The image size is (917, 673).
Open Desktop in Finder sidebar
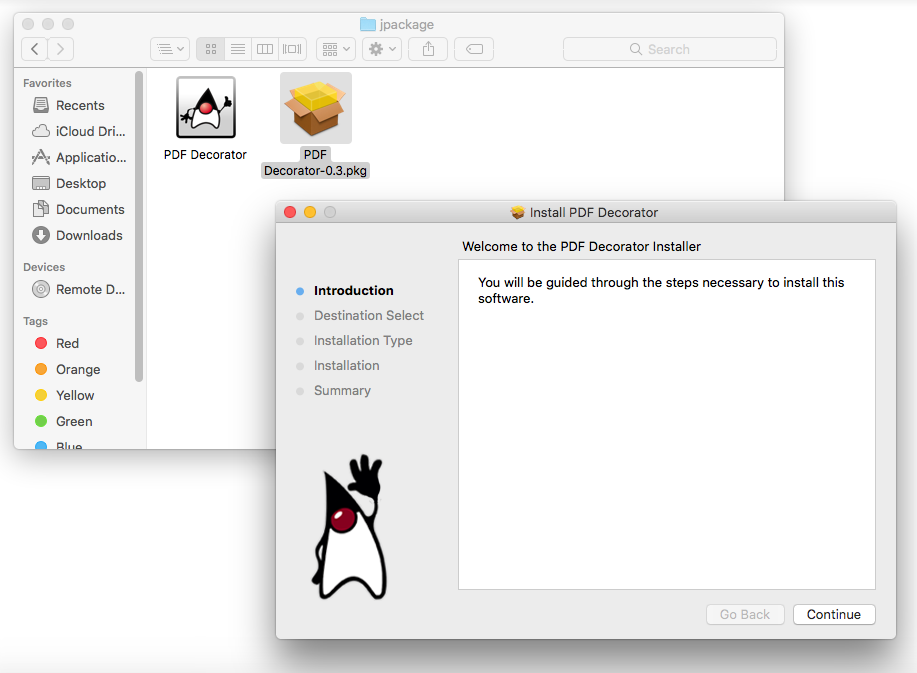click(x=69, y=183)
